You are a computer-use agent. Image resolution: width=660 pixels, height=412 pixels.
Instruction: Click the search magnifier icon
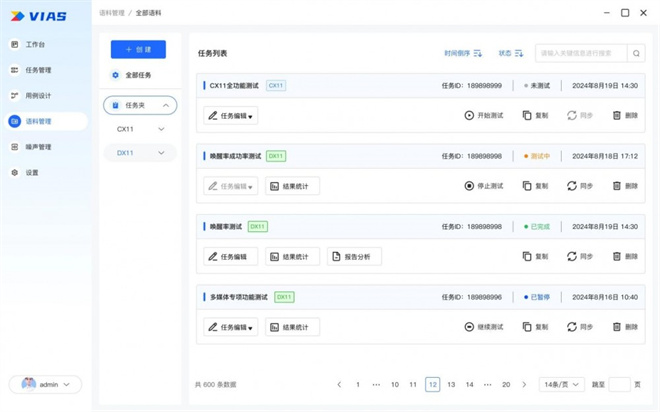point(636,53)
